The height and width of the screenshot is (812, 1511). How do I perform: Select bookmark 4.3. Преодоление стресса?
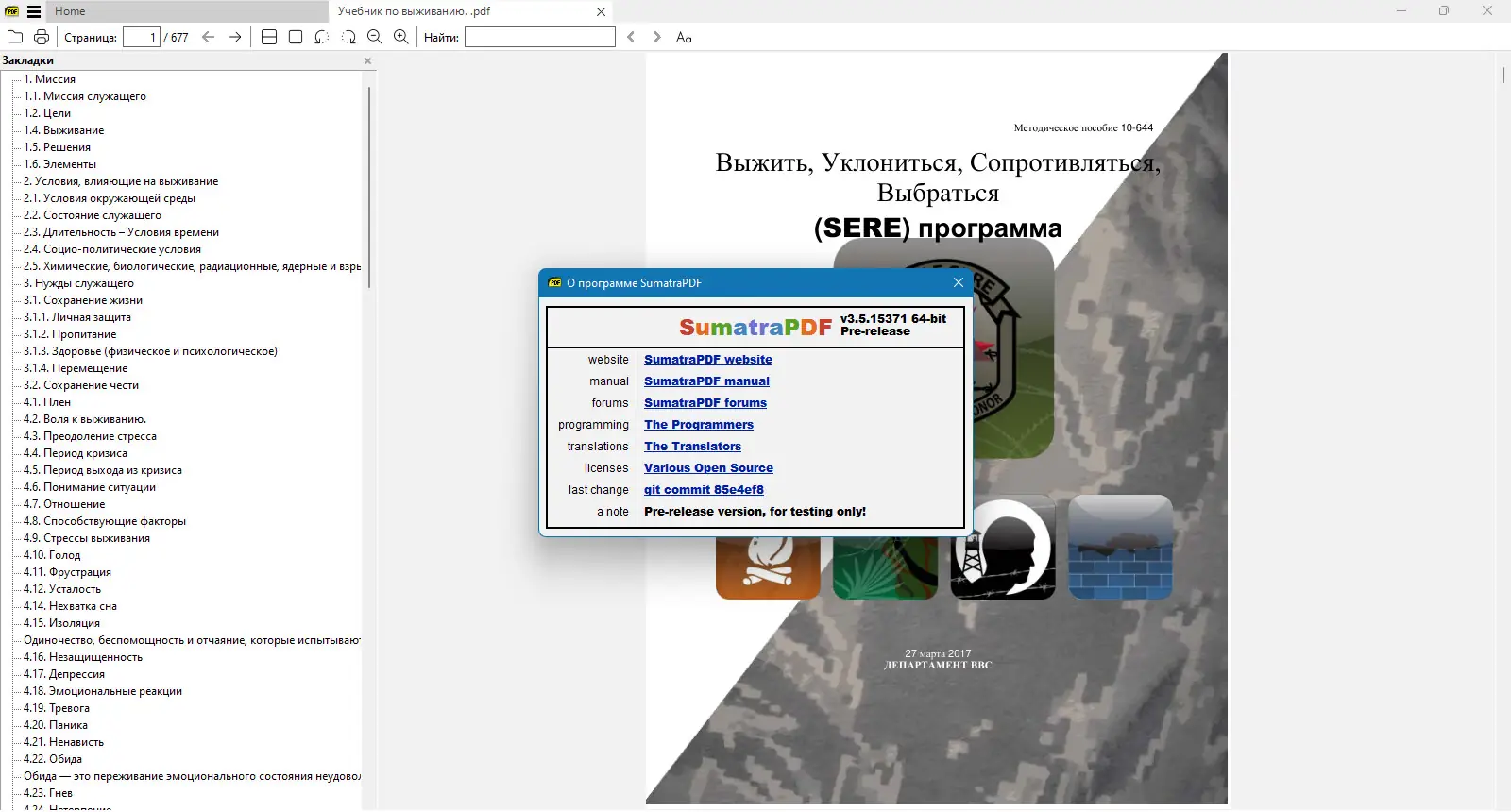click(x=90, y=436)
